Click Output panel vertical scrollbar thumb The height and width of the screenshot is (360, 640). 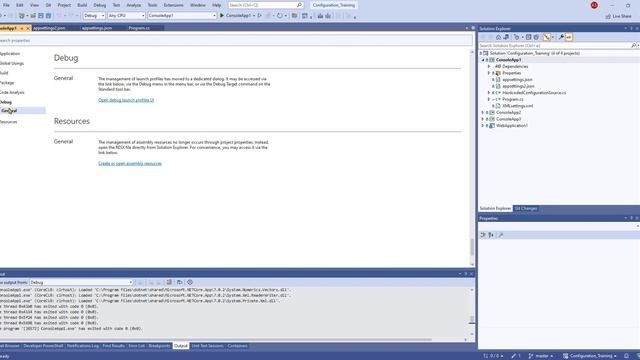coord(471,319)
